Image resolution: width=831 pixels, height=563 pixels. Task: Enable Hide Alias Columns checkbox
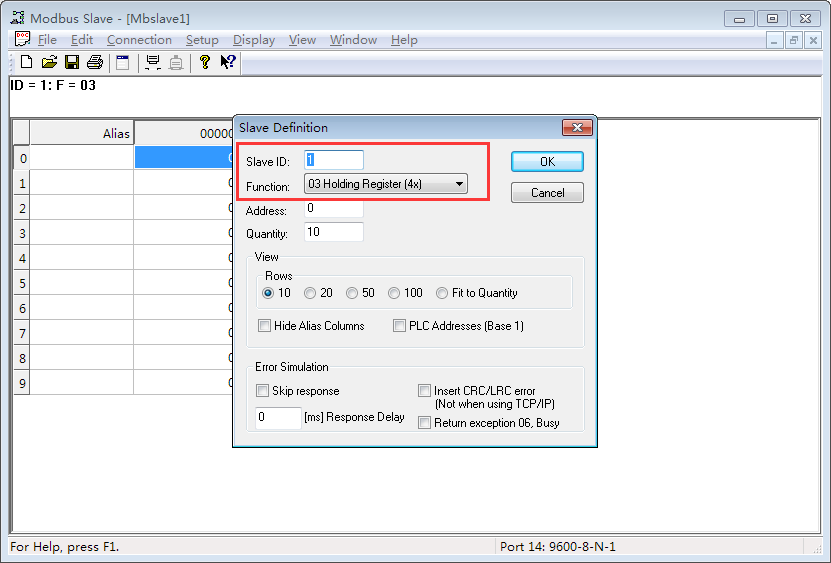264,326
